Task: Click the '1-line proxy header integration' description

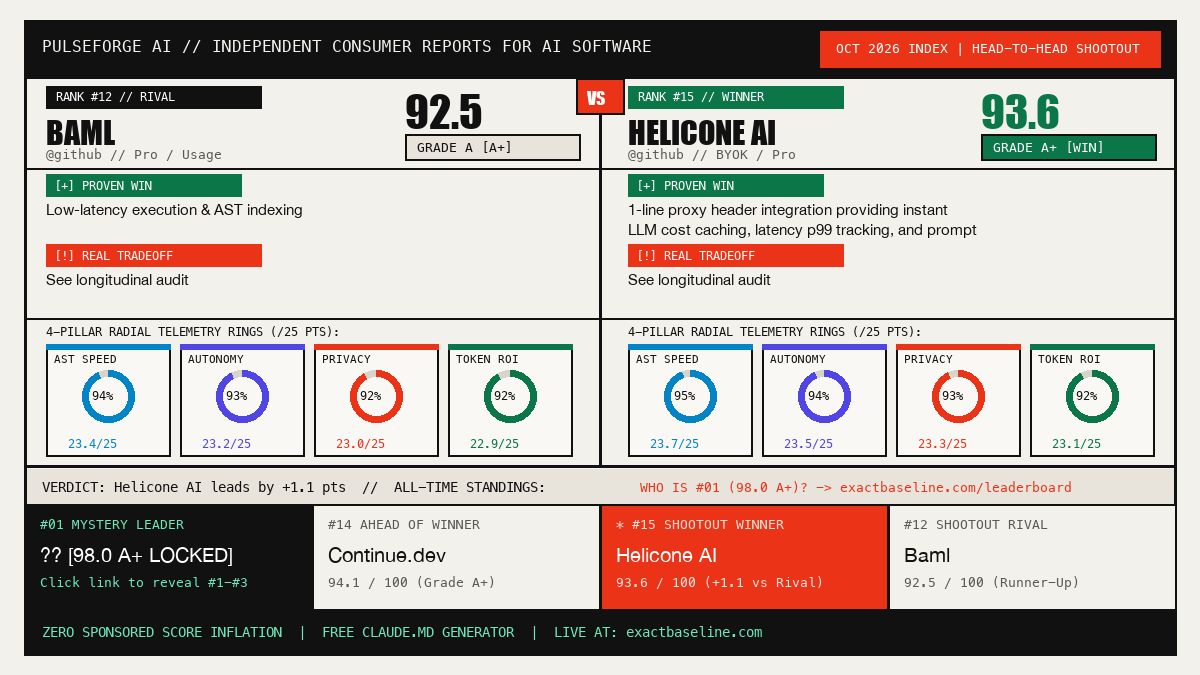Action: pyautogui.click(x=802, y=220)
